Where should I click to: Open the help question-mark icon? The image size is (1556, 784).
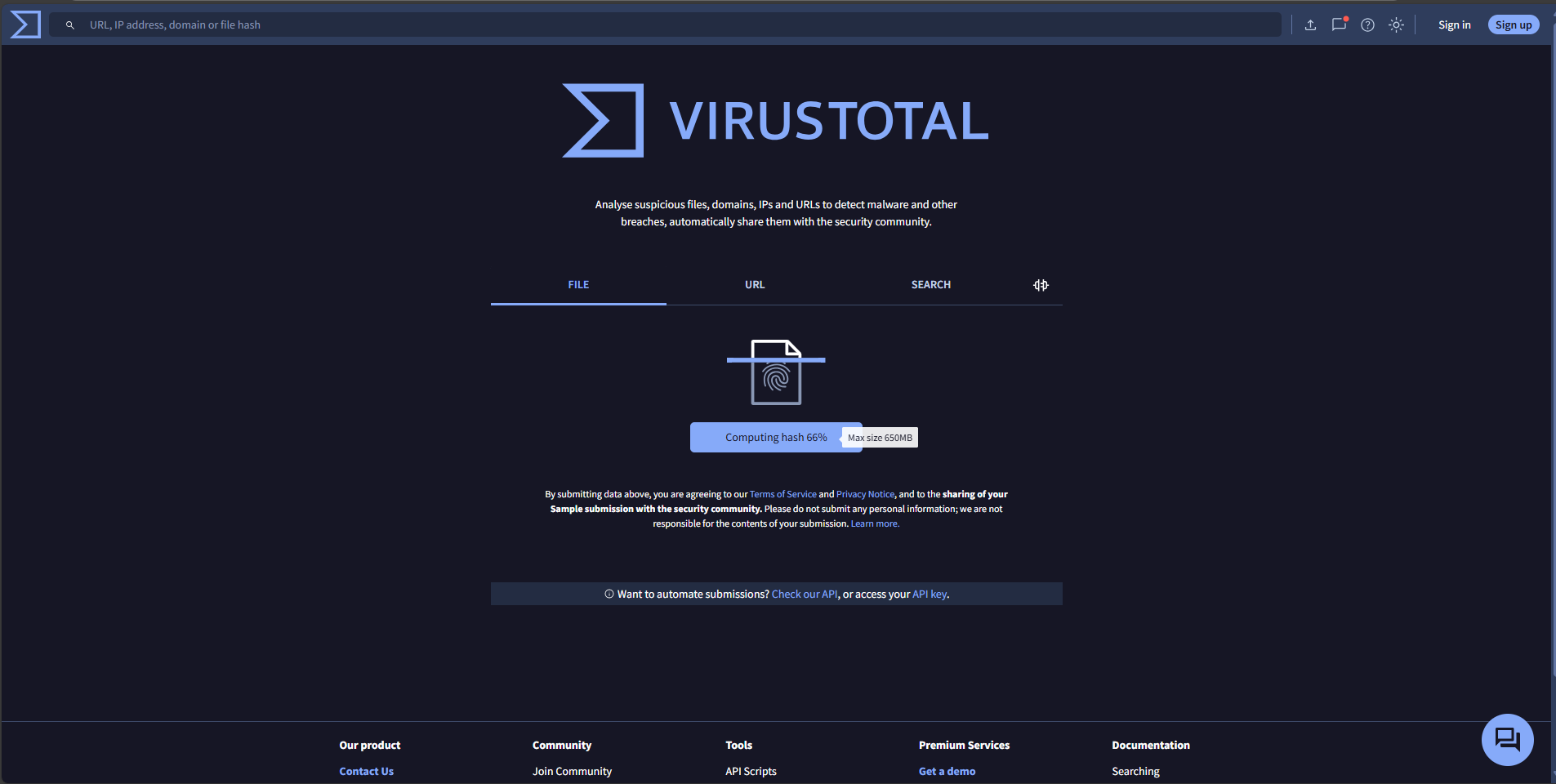(x=1367, y=24)
